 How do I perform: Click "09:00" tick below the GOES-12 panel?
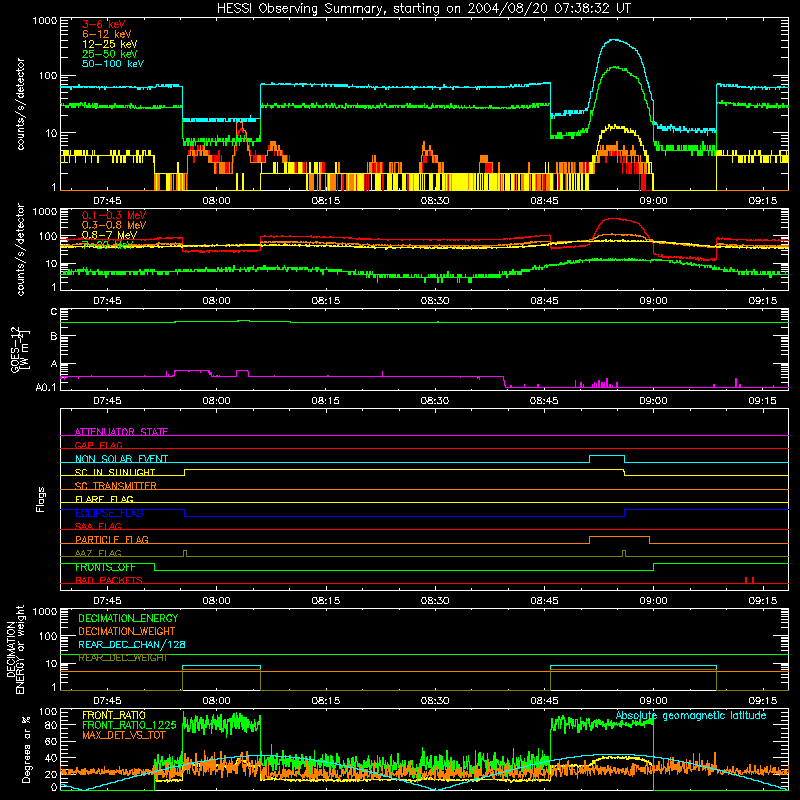653,401
